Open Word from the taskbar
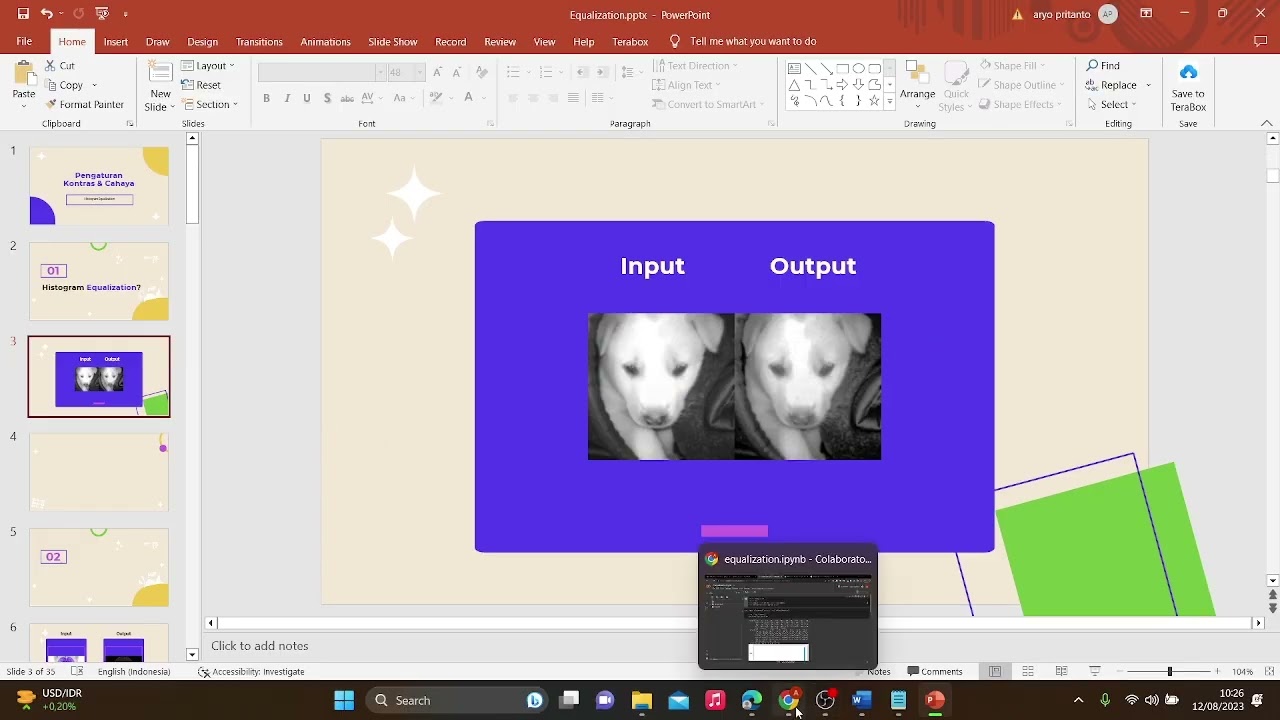1280x720 pixels. click(x=861, y=700)
